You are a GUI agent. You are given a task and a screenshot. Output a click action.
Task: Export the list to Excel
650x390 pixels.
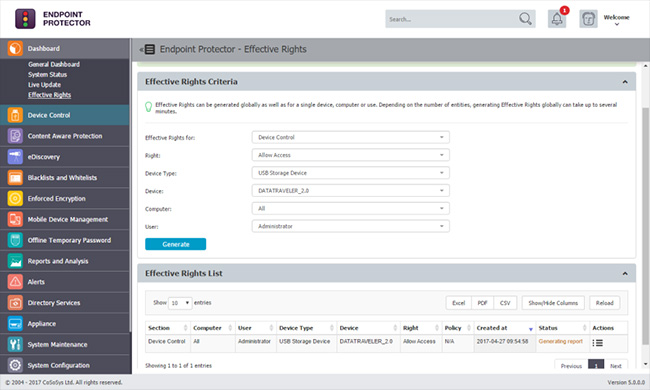click(x=458, y=303)
